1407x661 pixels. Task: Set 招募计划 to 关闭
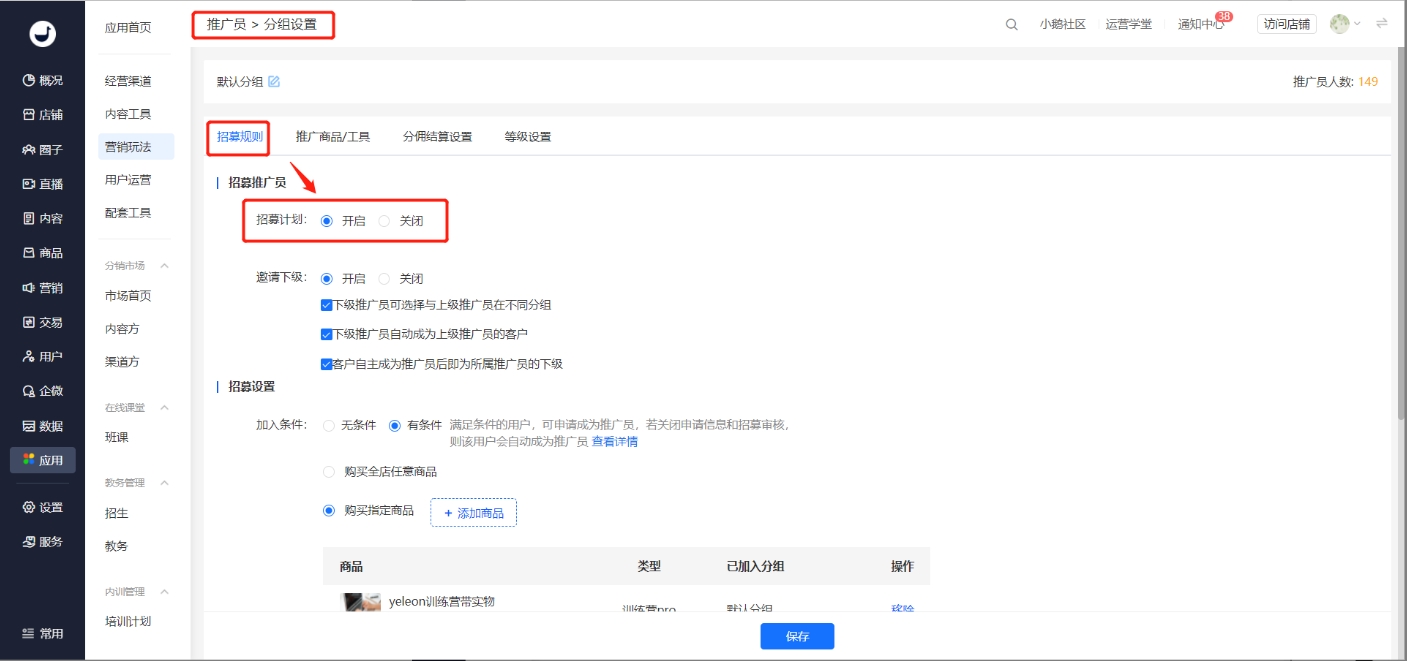tap(385, 221)
